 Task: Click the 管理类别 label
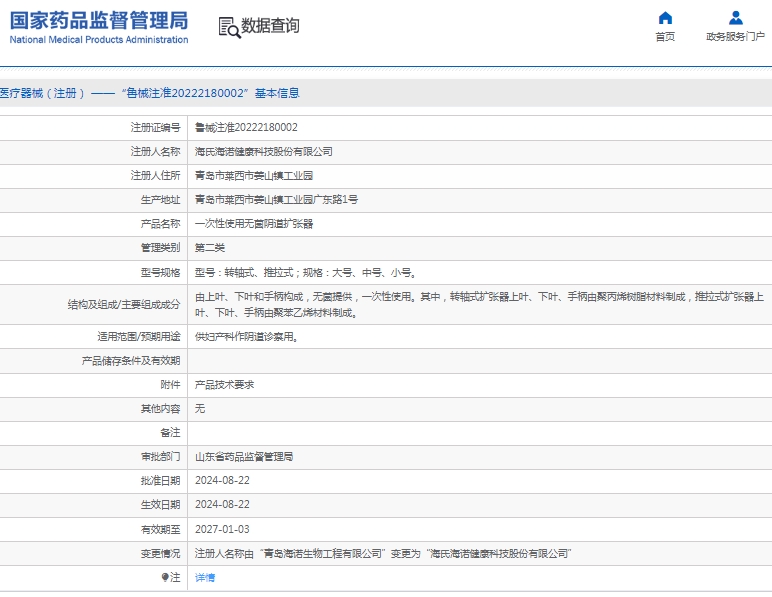tap(161, 248)
